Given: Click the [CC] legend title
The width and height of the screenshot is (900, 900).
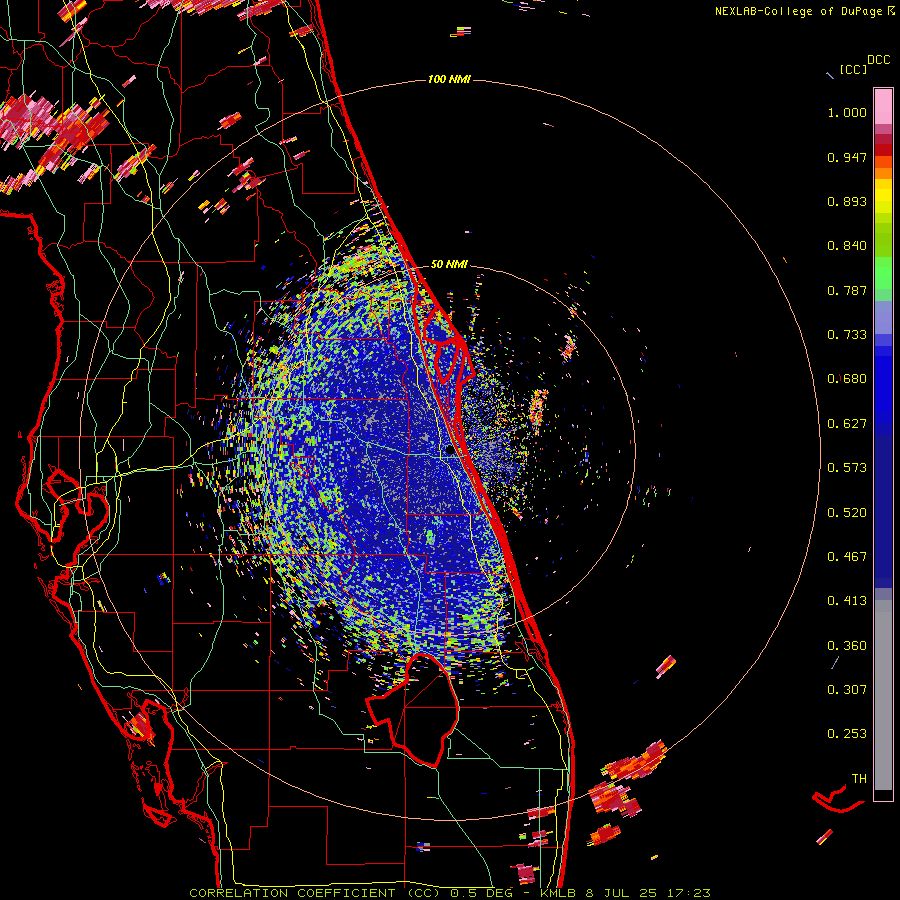Looking at the screenshot, I should [x=853, y=69].
